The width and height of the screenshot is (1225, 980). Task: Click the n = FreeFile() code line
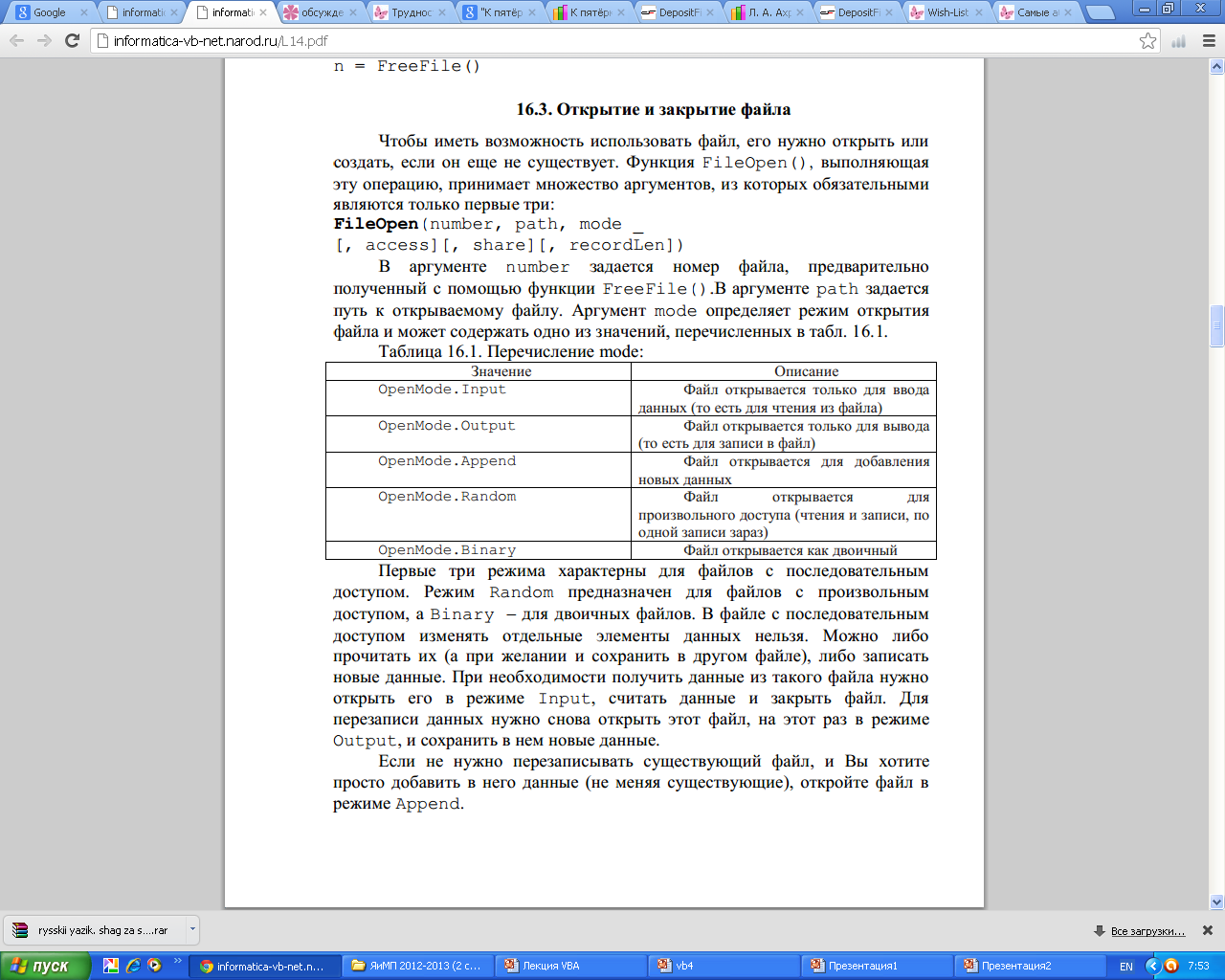coord(407,66)
